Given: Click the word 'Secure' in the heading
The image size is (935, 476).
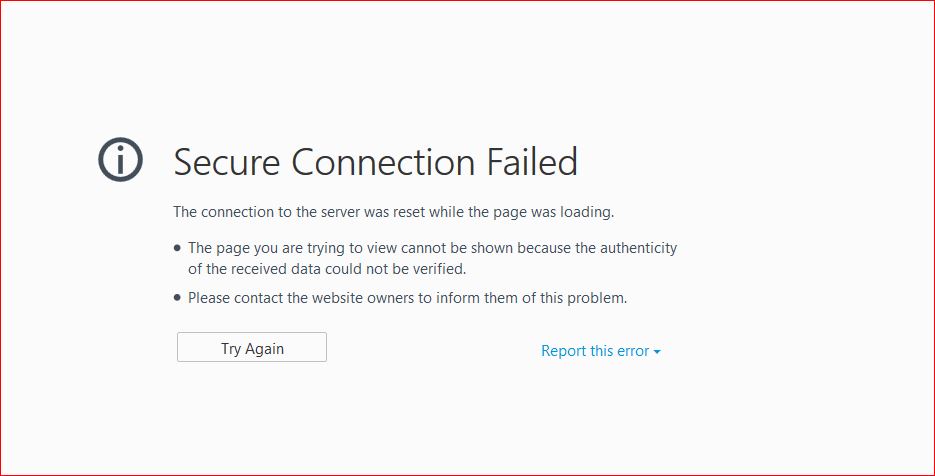Looking at the screenshot, I should click(227, 162).
